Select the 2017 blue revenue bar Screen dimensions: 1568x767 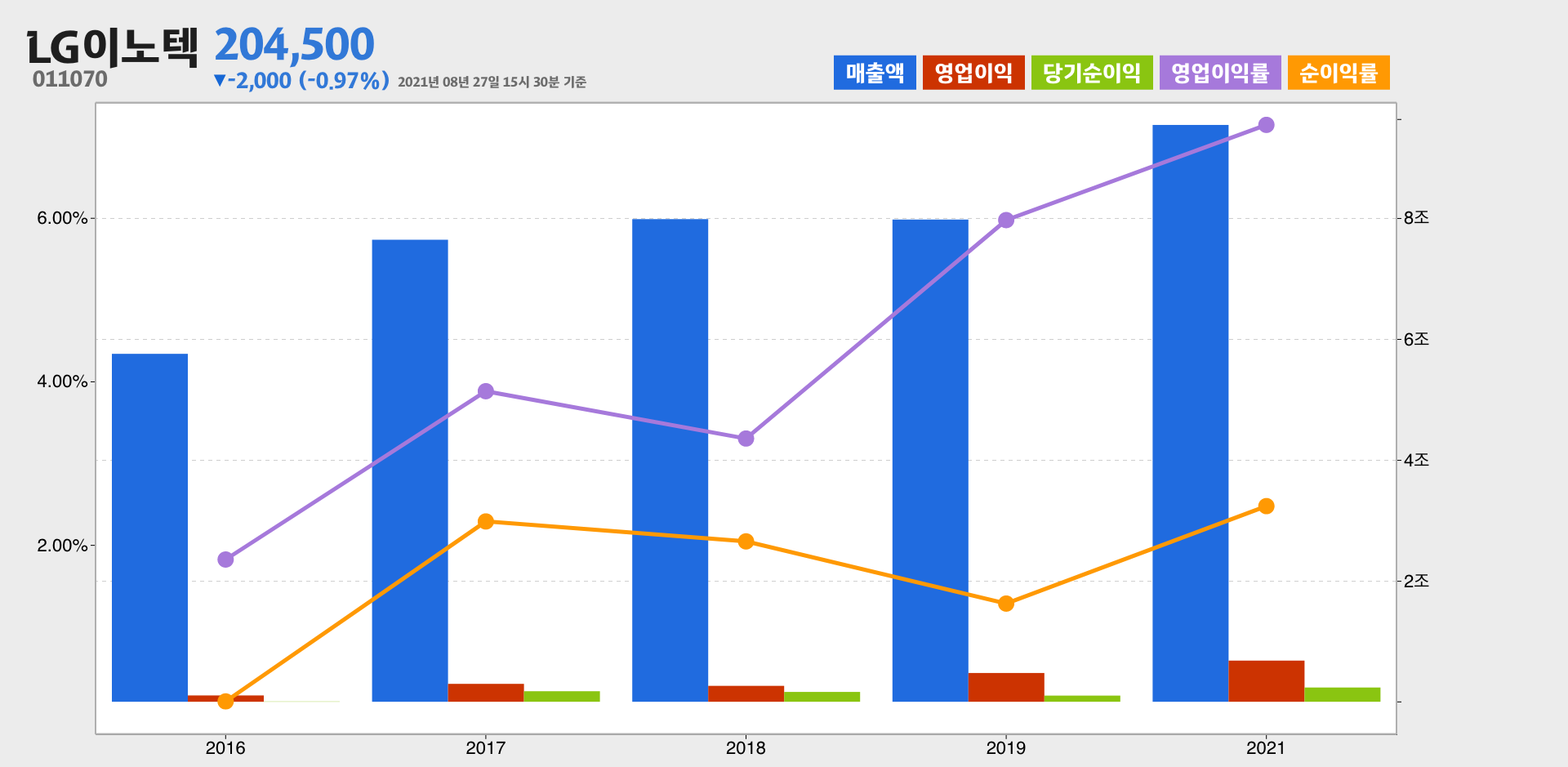click(x=410, y=470)
